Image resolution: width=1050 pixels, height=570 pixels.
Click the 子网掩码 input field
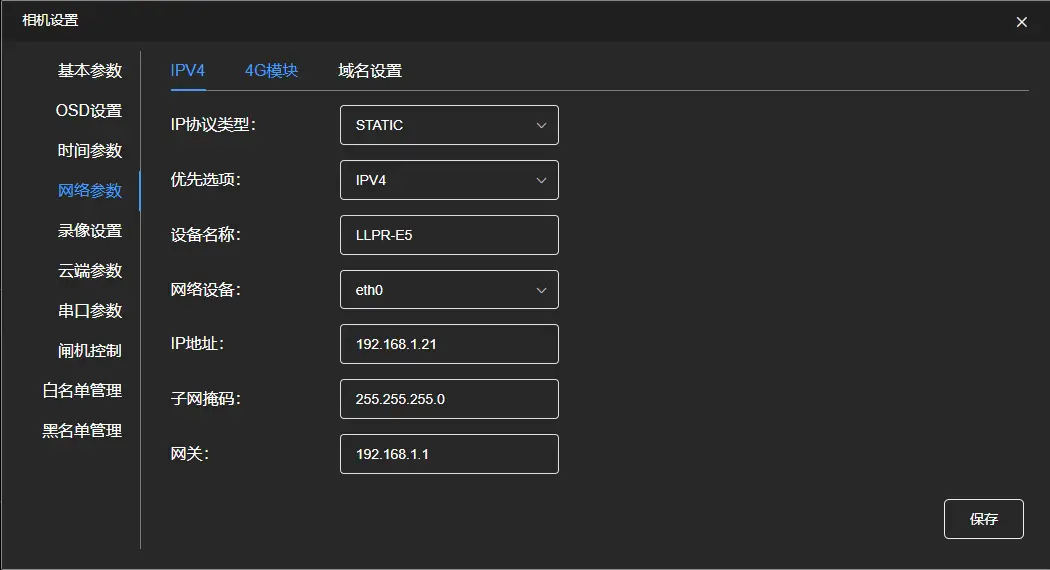(449, 399)
